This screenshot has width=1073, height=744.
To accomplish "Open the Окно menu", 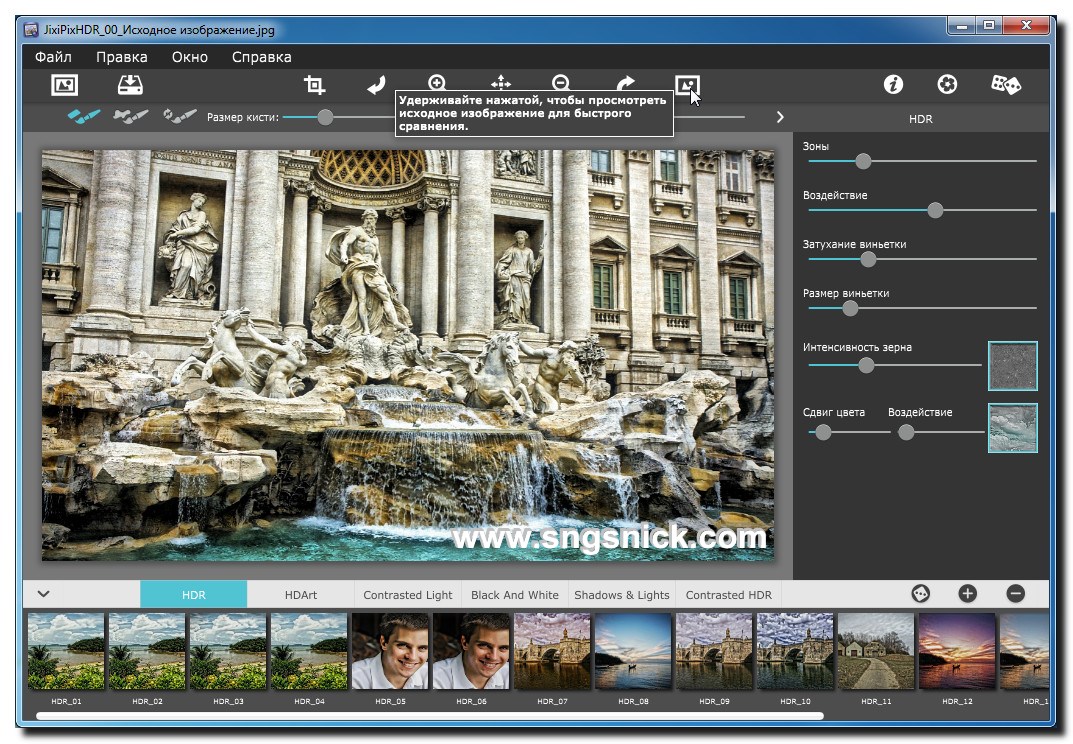I will tap(190, 57).
